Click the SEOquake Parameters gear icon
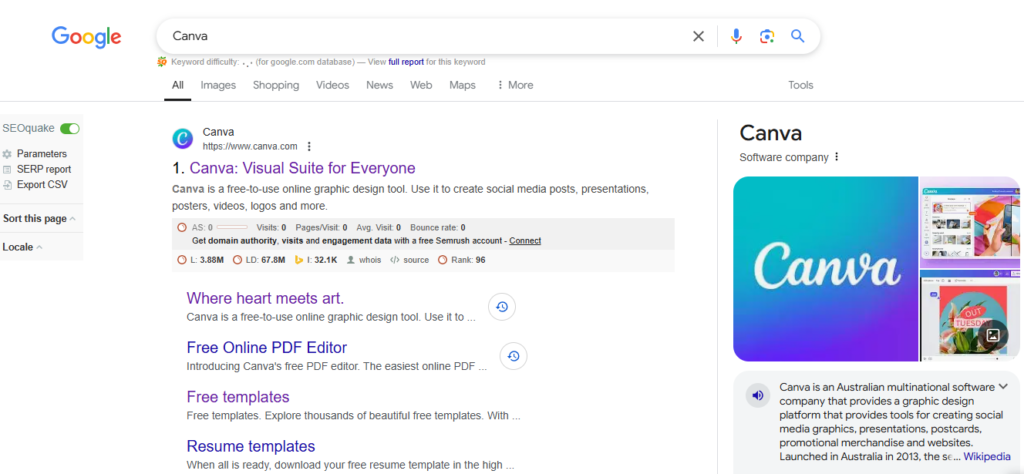The height and width of the screenshot is (474, 1024). coord(7,154)
